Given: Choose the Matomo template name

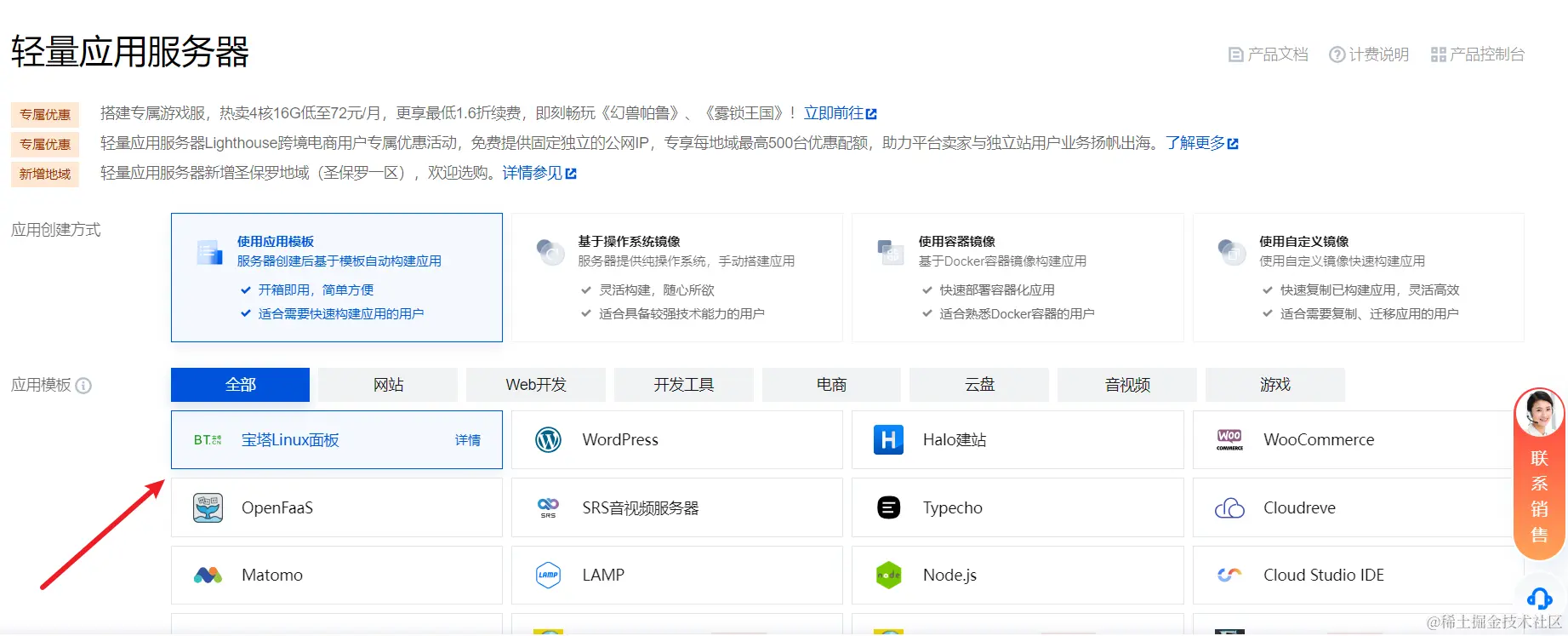Looking at the screenshot, I should point(272,576).
